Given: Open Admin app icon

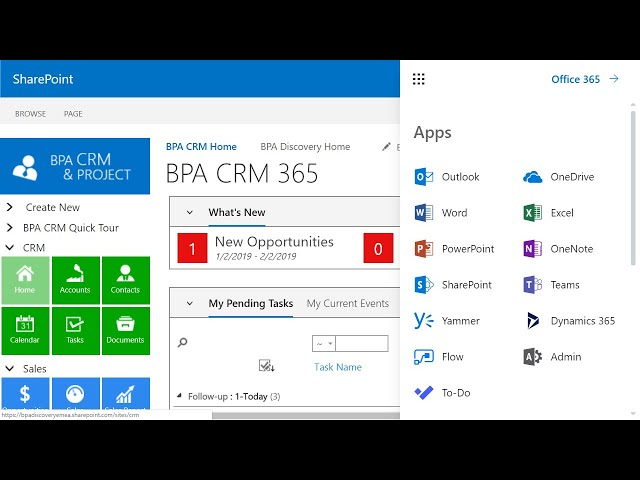Looking at the screenshot, I should (532, 356).
